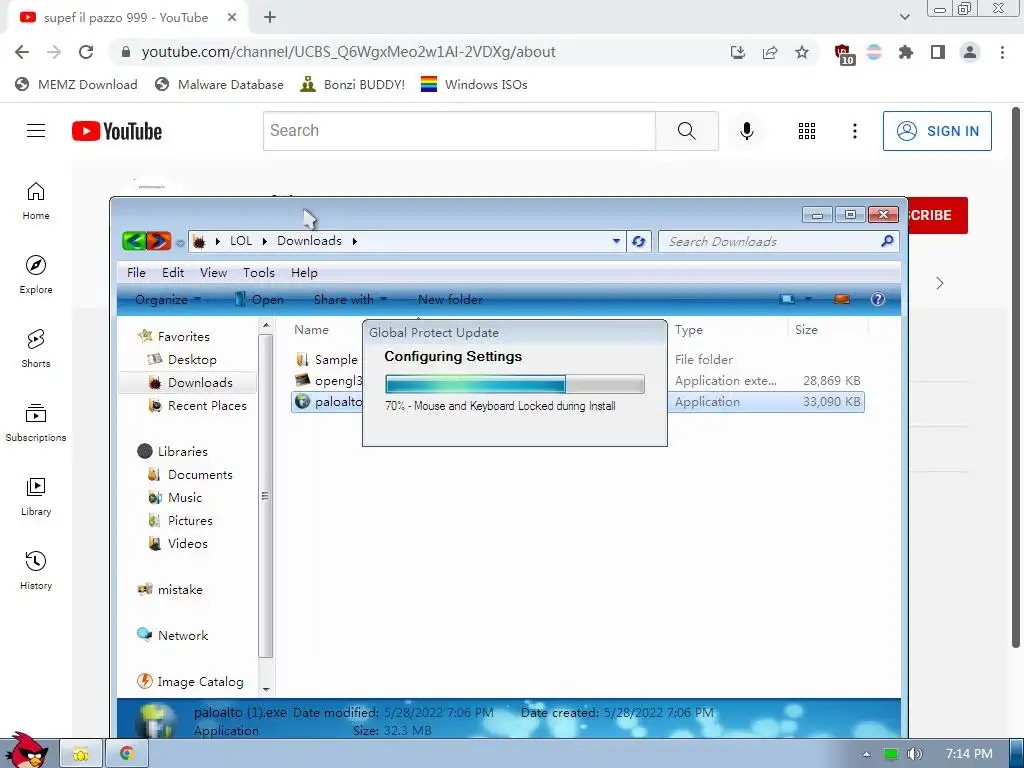
Task: Click the Angry Birds start button
Action: tap(27, 751)
